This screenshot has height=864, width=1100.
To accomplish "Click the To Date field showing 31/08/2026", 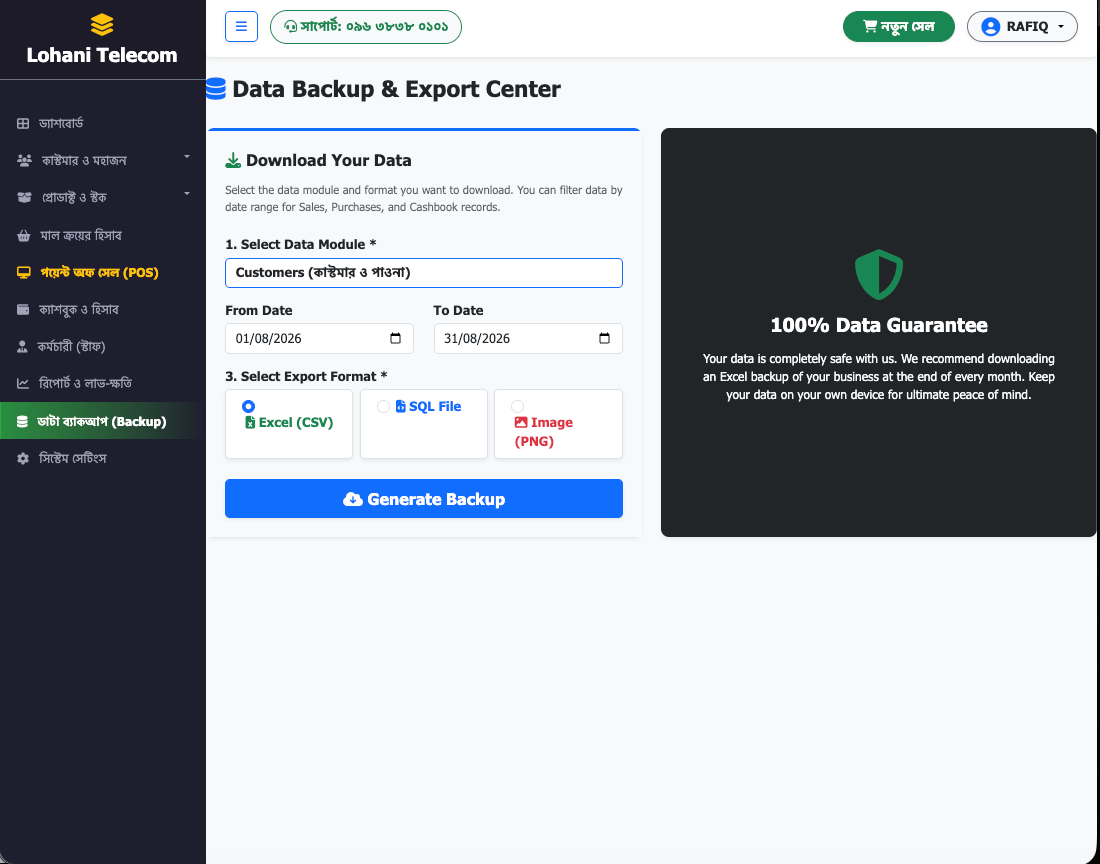I will click(528, 339).
